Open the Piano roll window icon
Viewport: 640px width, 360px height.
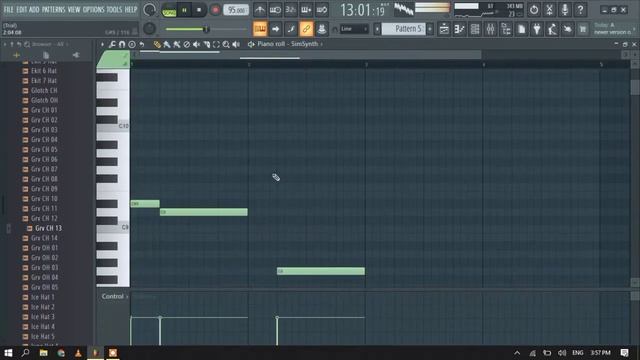point(459,29)
